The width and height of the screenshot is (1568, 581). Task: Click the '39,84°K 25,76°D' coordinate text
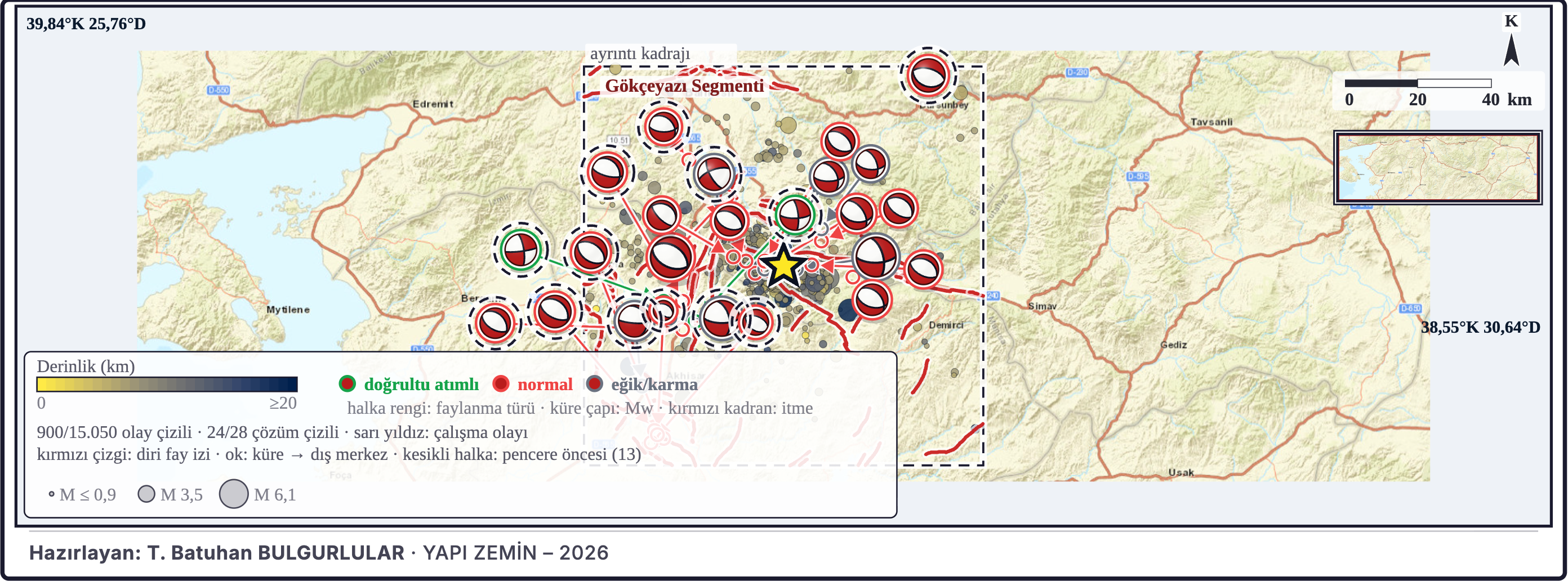coord(86,24)
